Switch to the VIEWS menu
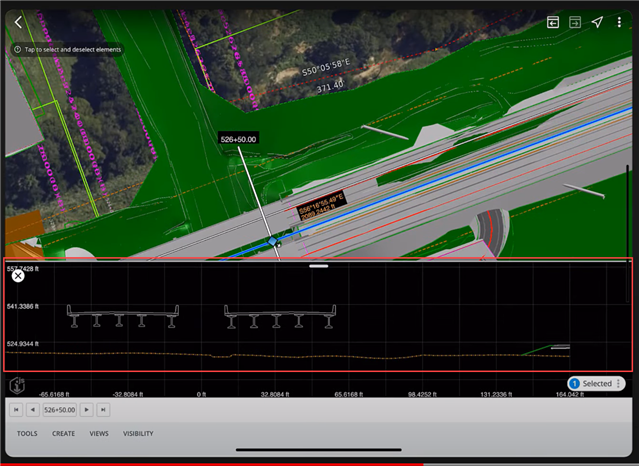 pyautogui.click(x=99, y=434)
